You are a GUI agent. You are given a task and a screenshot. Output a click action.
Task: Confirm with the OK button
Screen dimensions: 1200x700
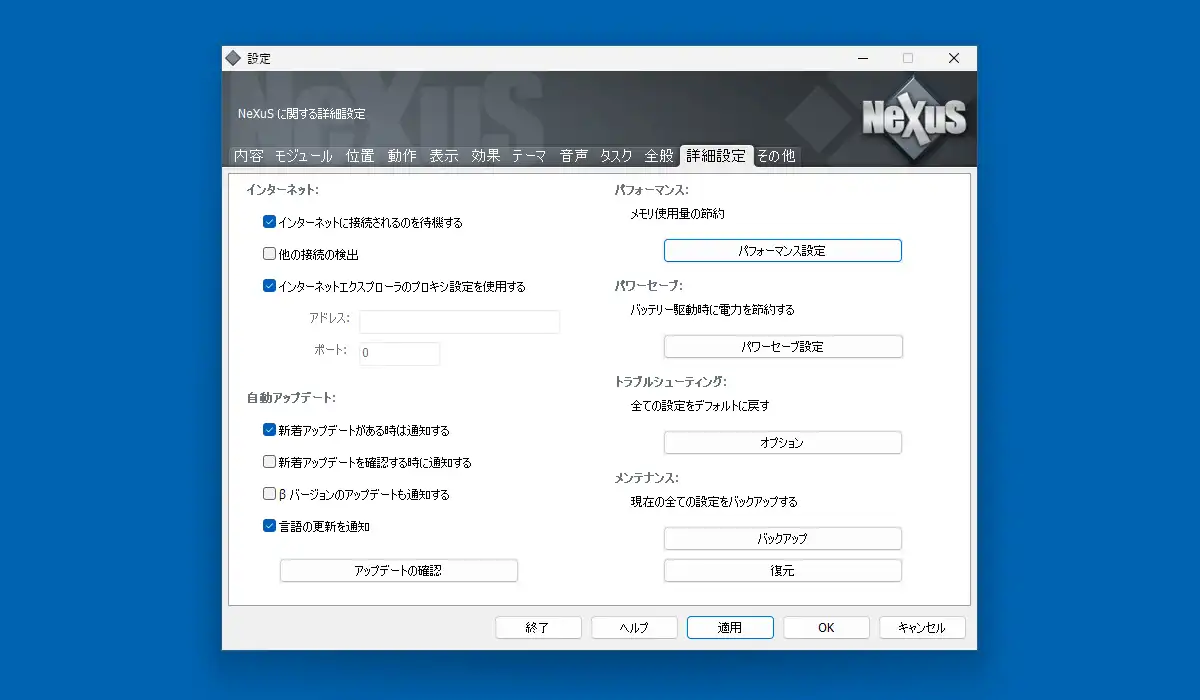tap(826, 627)
